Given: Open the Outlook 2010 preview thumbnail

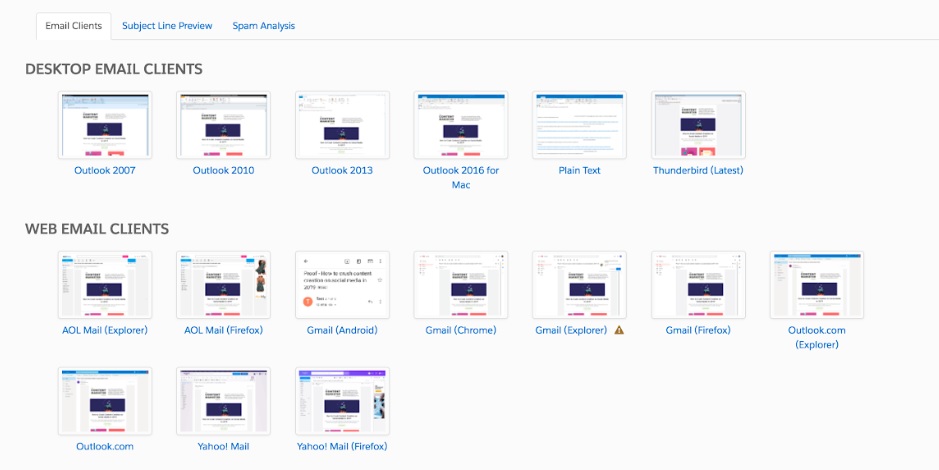Looking at the screenshot, I should 223,125.
